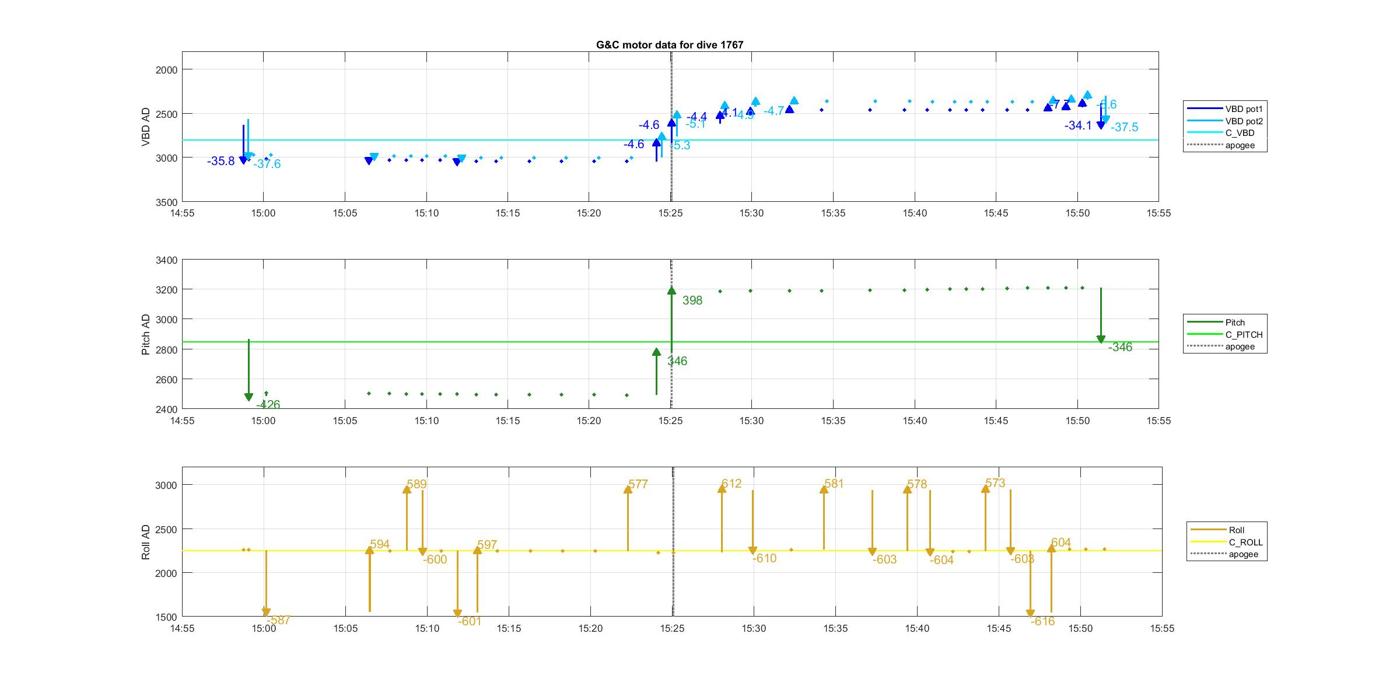Click the '-4.4' VBD data label
The image size is (1400, 693).
coord(696,117)
